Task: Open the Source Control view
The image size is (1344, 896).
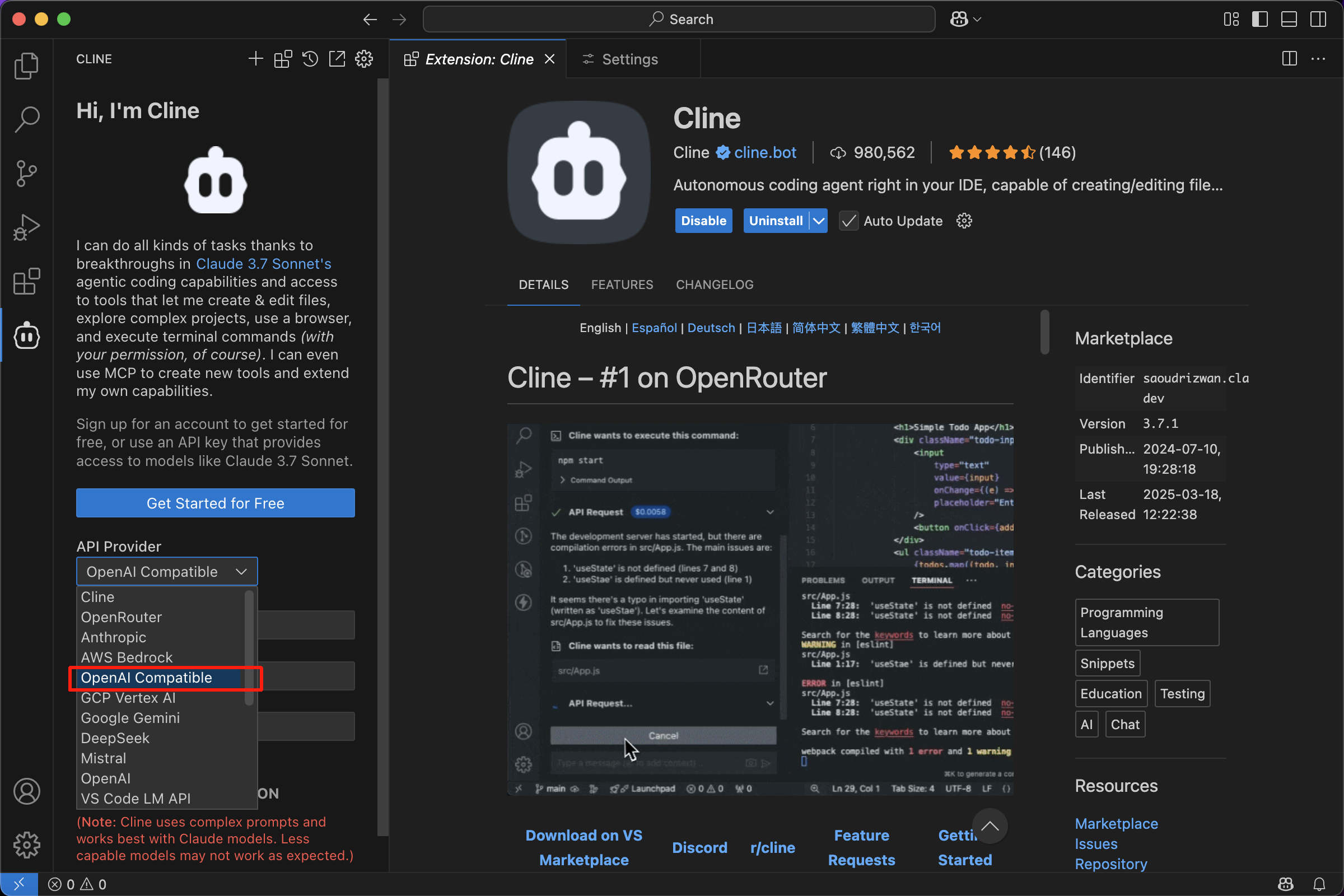Action: [26, 172]
